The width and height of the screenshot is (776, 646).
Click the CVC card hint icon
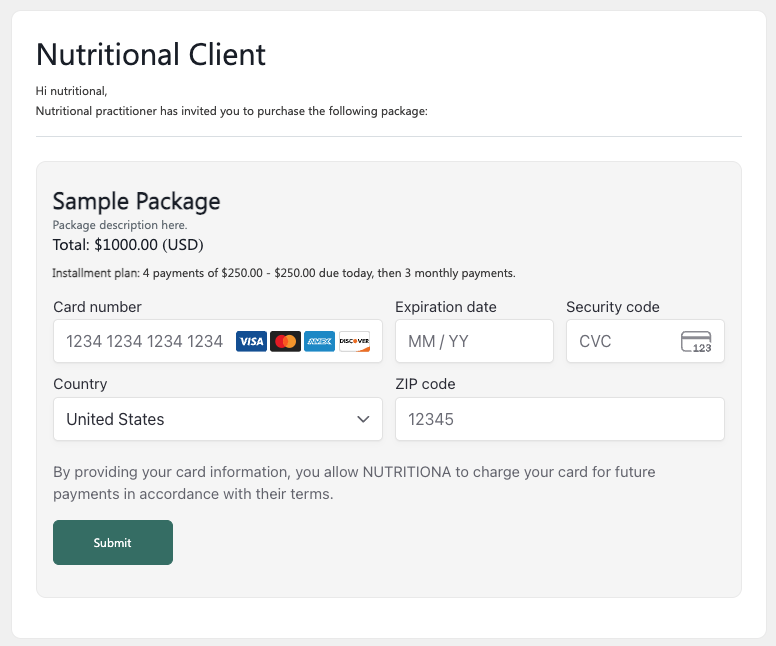[x=696, y=342]
